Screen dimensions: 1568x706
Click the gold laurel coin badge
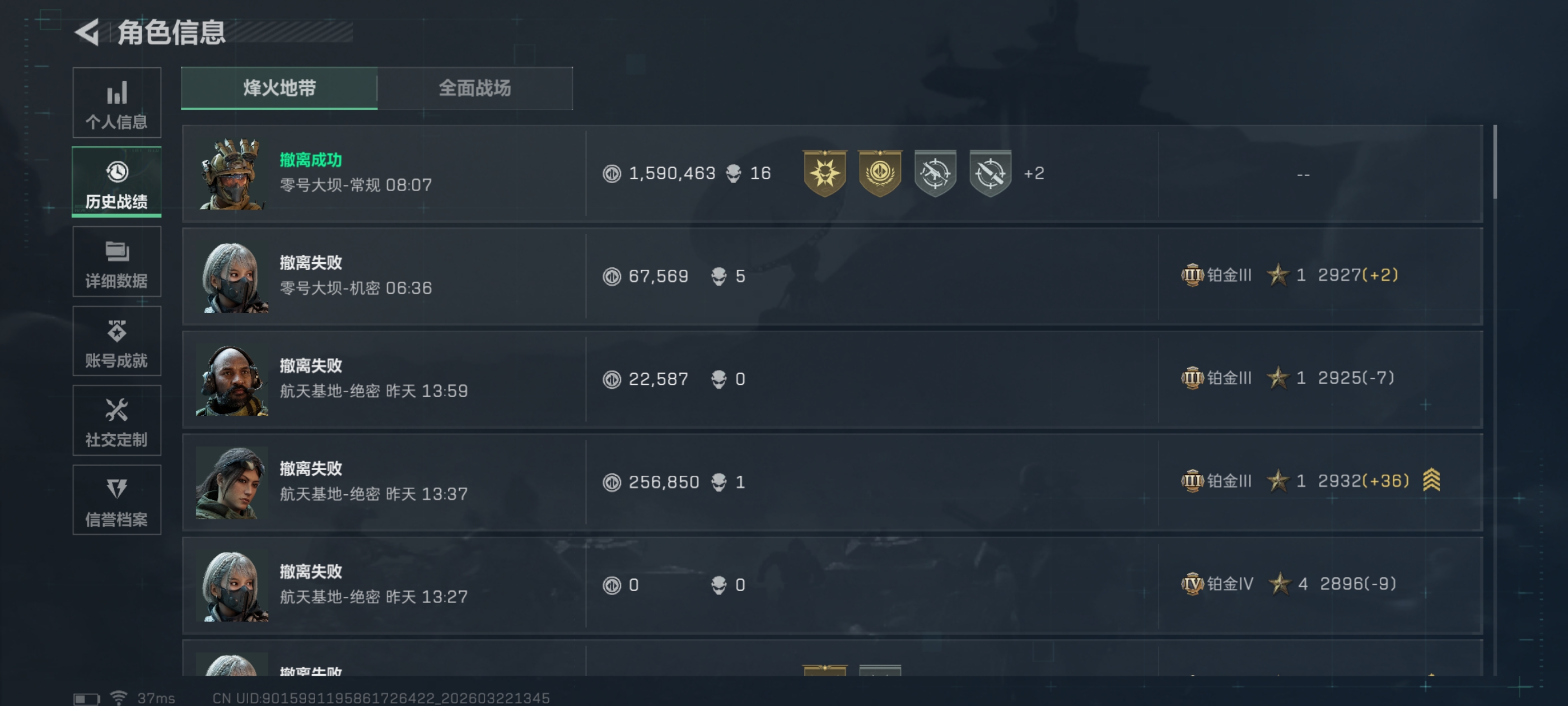[880, 174]
